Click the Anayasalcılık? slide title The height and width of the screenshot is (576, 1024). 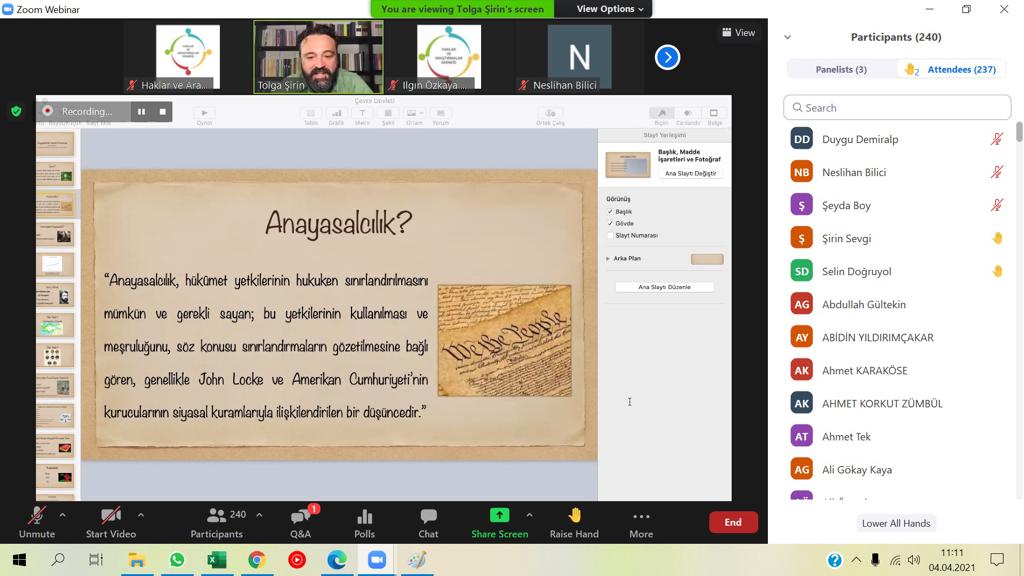338,223
